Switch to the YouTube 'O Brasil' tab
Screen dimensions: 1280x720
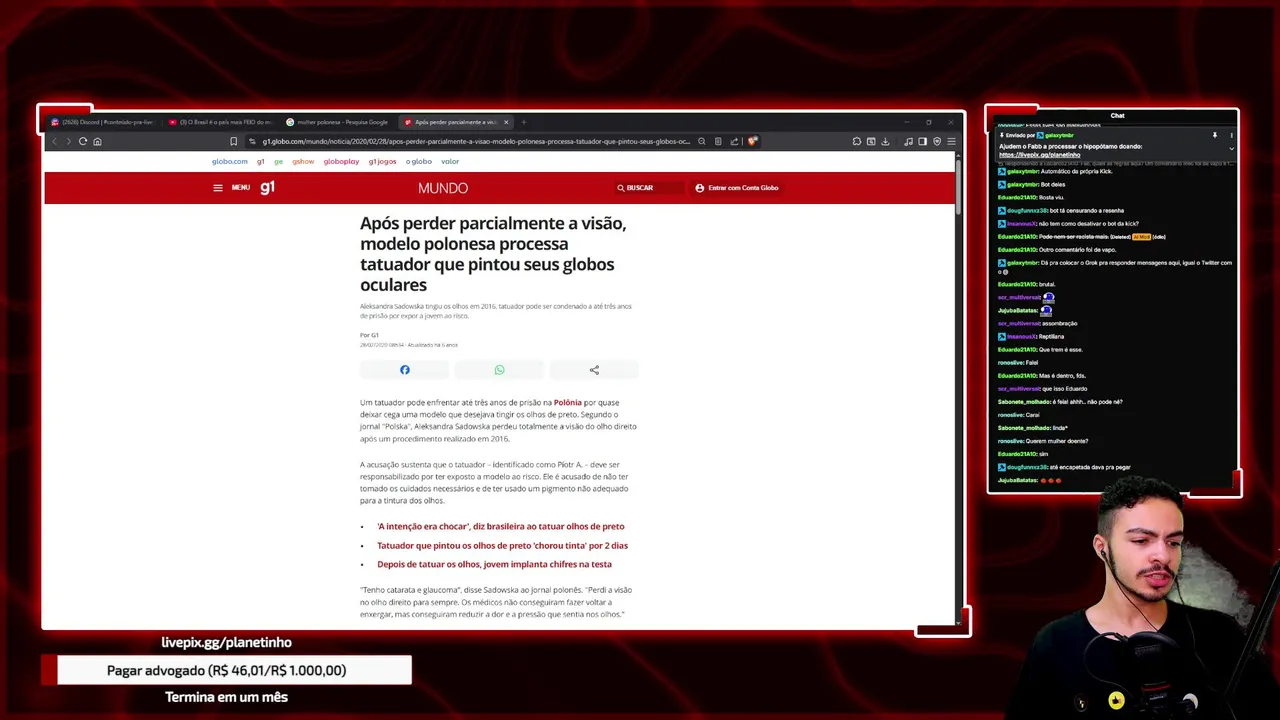[x=220, y=122]
